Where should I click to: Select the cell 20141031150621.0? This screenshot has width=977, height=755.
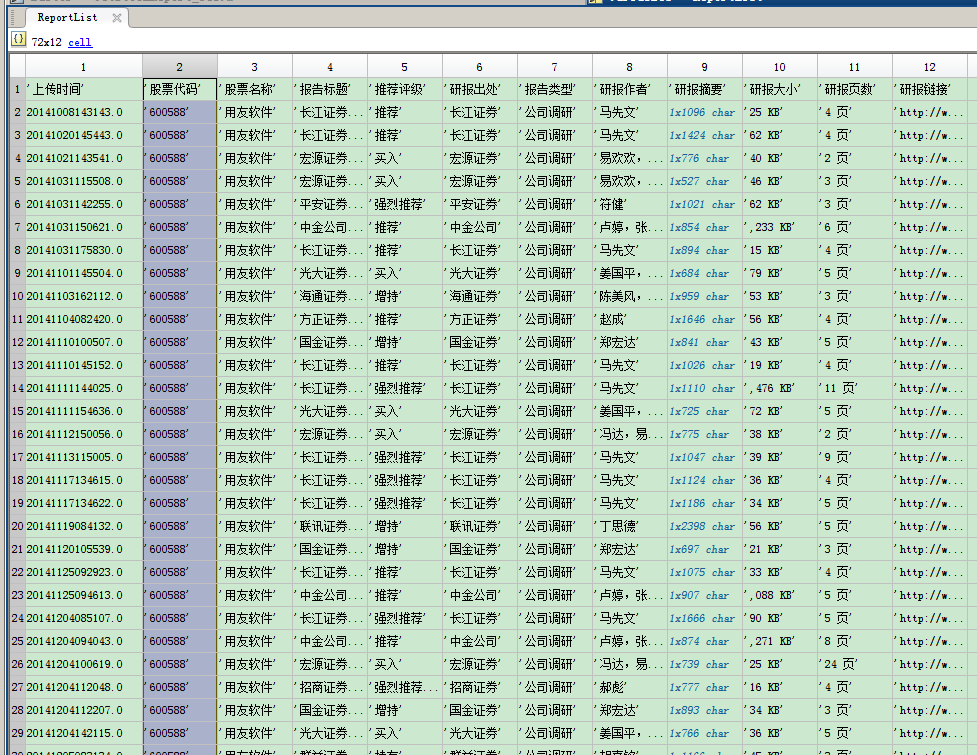click(x=83, y=227)
